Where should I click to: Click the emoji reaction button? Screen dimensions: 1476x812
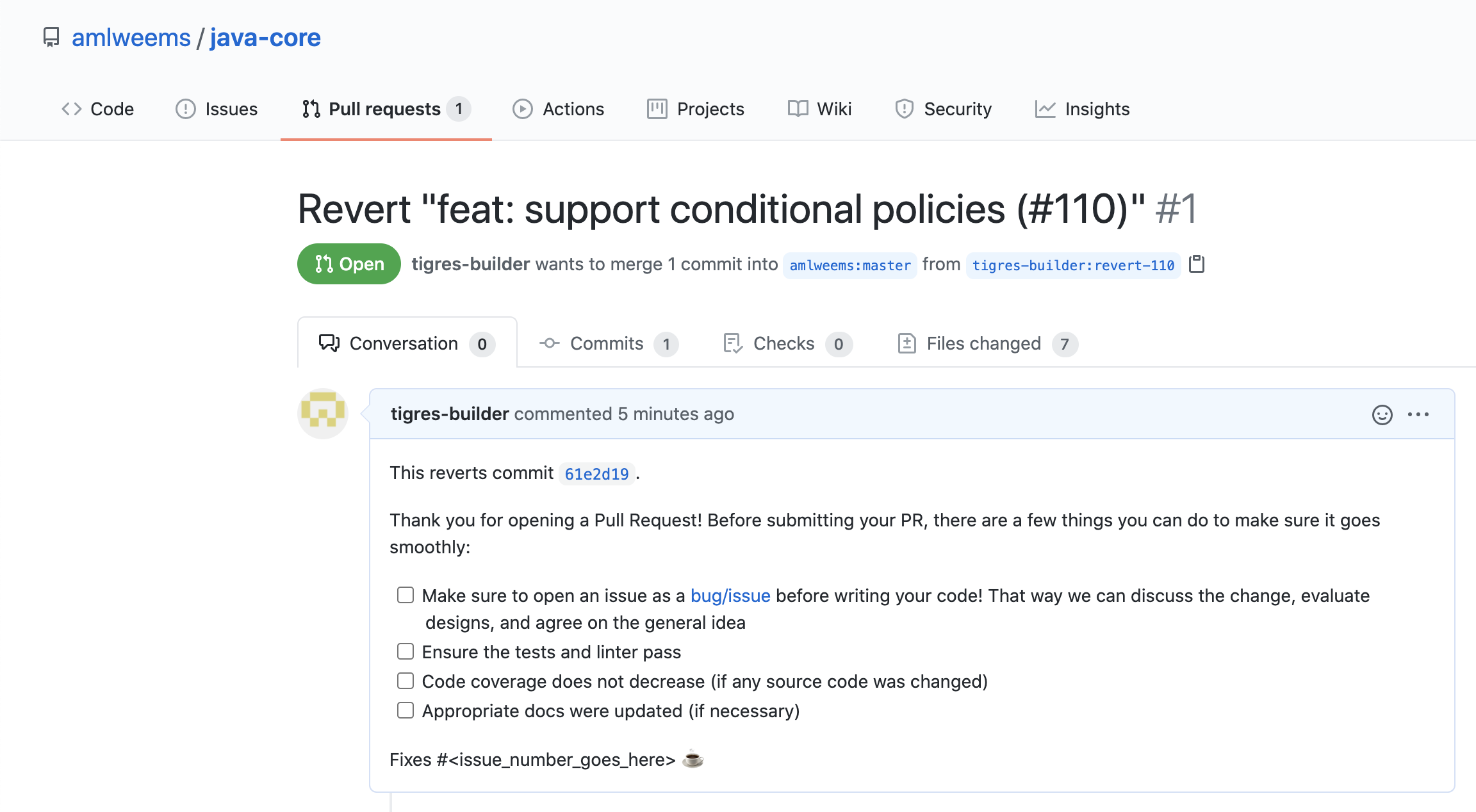[1382, 413]
